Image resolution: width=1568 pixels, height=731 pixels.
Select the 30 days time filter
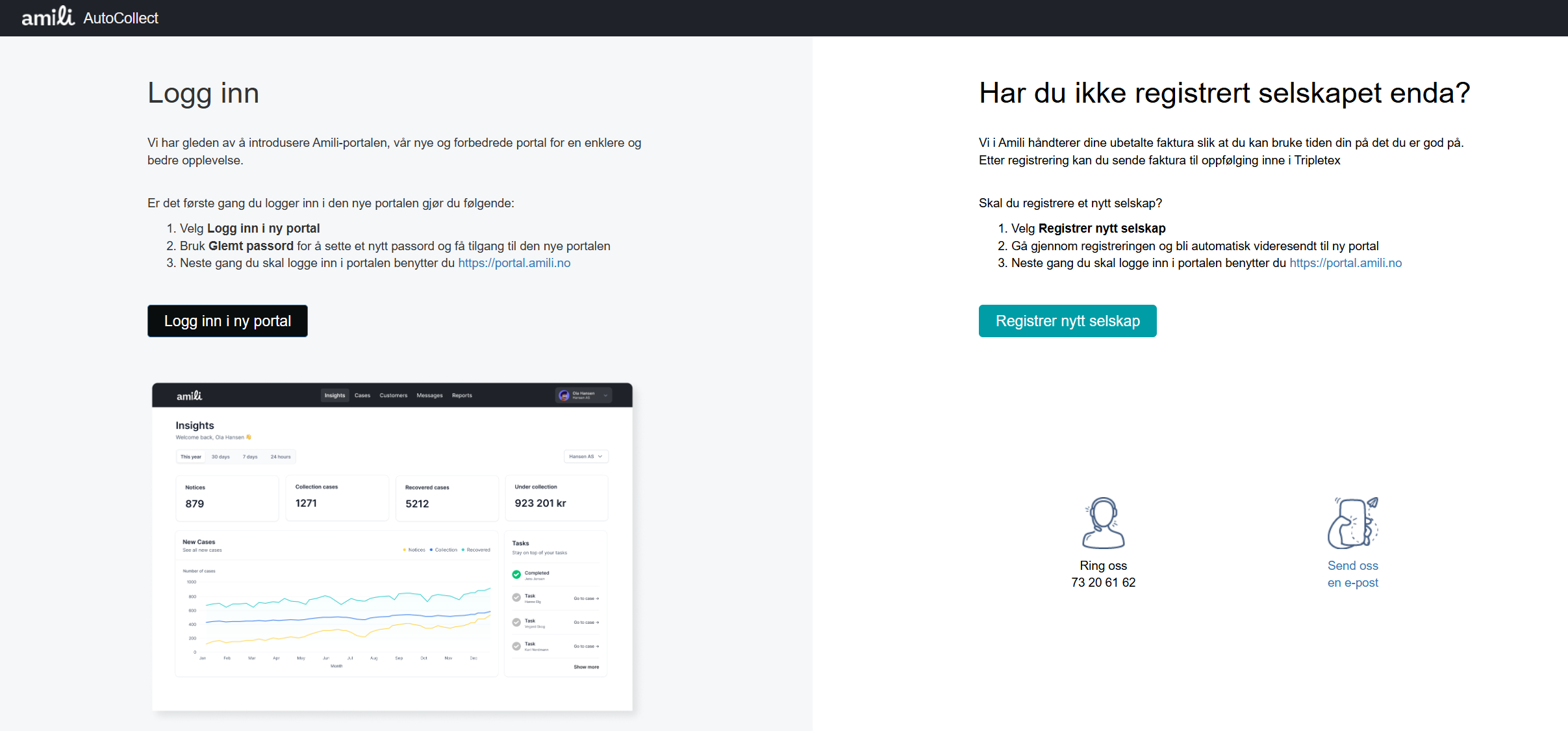tap(221, 457)
